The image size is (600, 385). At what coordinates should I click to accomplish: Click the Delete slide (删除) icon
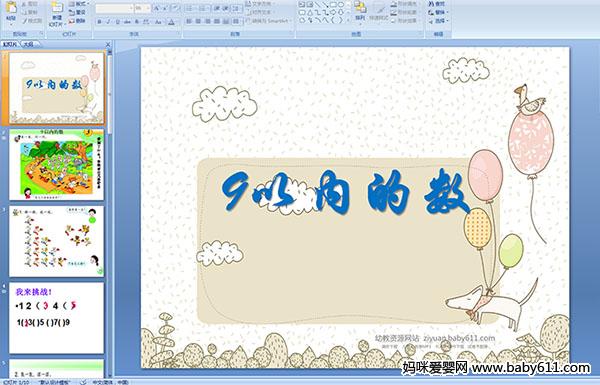(77, 21)
